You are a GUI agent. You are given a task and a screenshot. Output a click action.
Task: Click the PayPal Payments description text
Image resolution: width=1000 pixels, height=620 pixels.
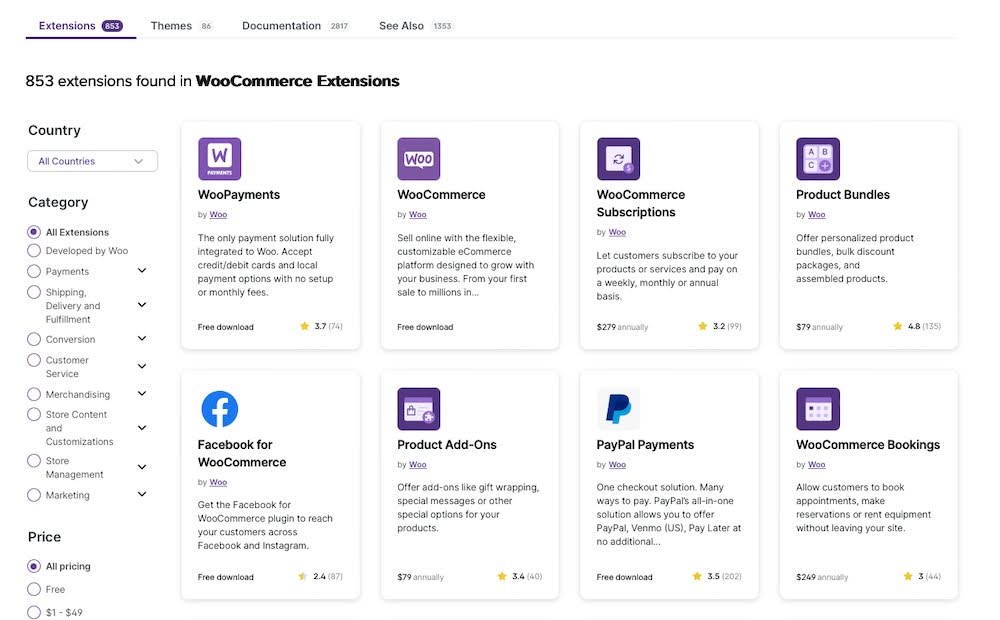[x=668, y=514]
